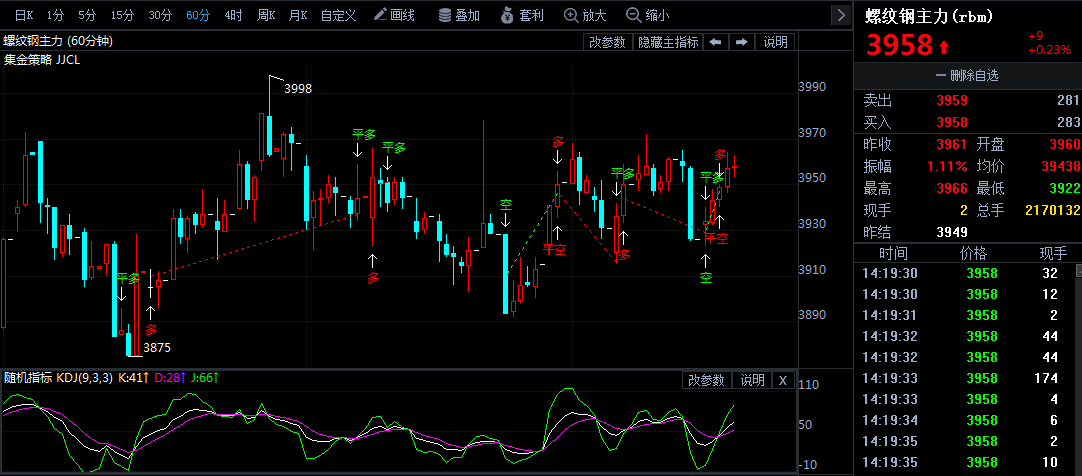Click trade row 14:19:34 with volume 6

click(966, 420)
